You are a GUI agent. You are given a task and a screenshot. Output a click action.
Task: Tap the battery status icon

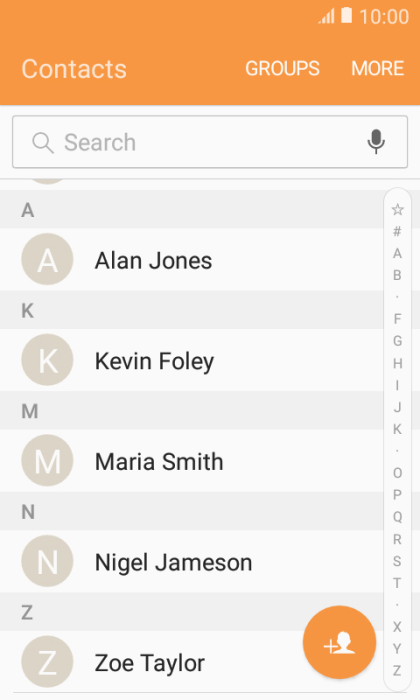coord(347,15)
